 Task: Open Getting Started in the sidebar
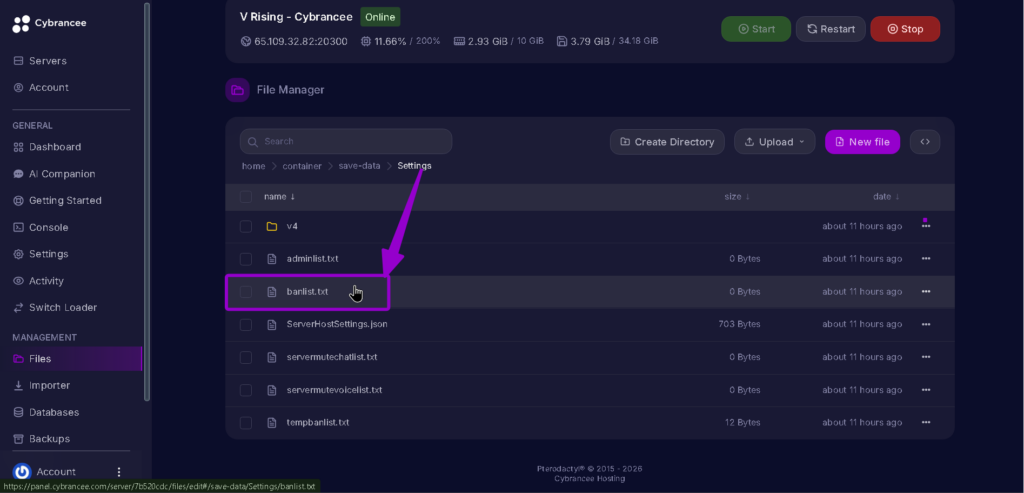click(x=57, y=200)
